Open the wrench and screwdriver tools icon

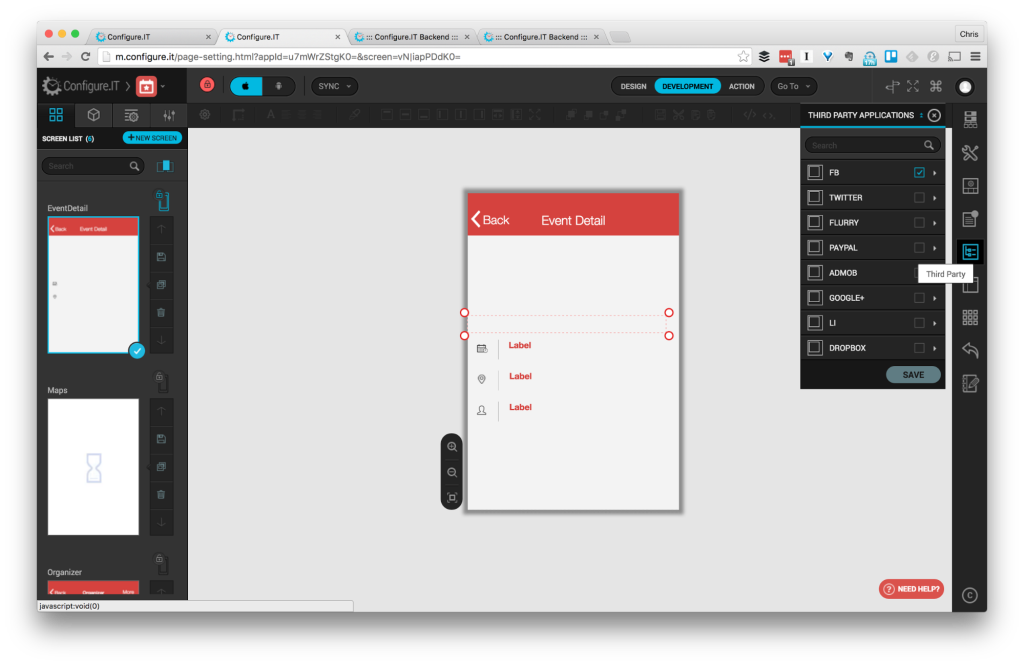pyautogui.click(x=969, y=153)
